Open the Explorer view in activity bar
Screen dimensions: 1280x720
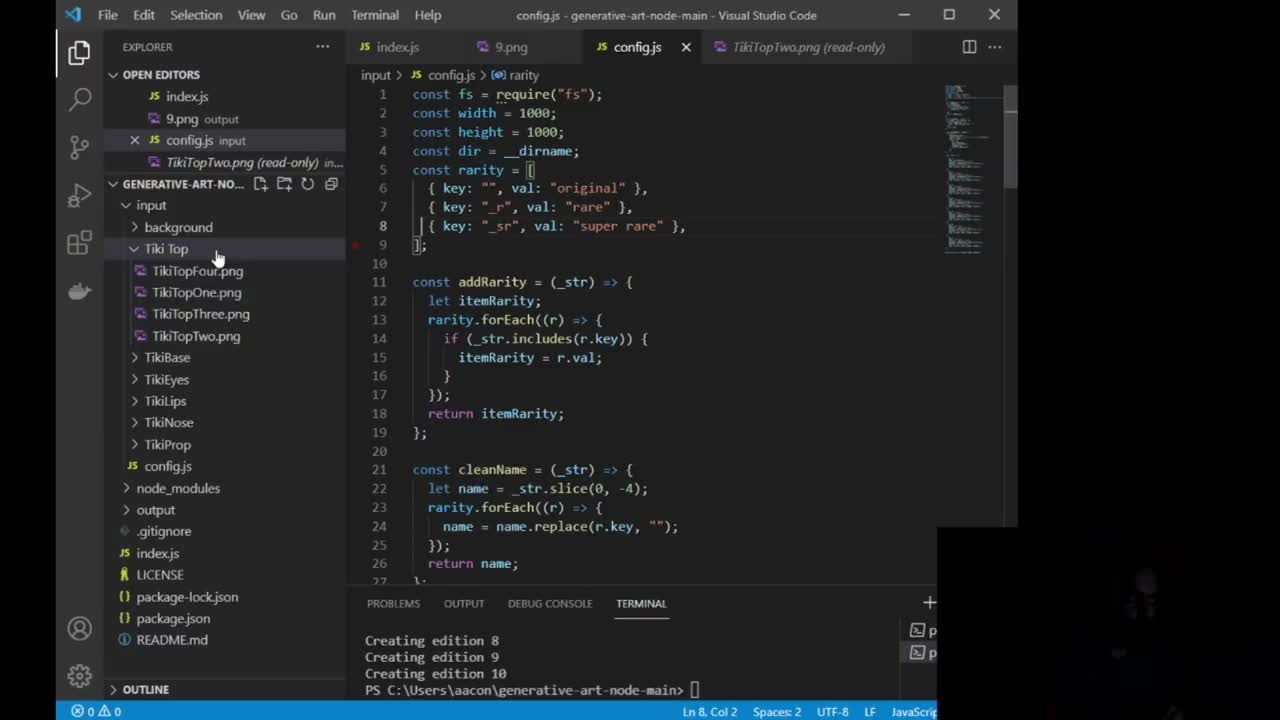click(79, 53)
